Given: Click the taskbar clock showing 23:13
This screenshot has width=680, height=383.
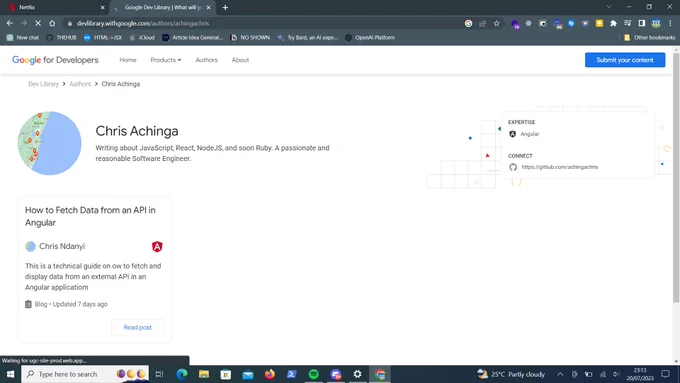Looking at the screenshot, I should [640, 374].
